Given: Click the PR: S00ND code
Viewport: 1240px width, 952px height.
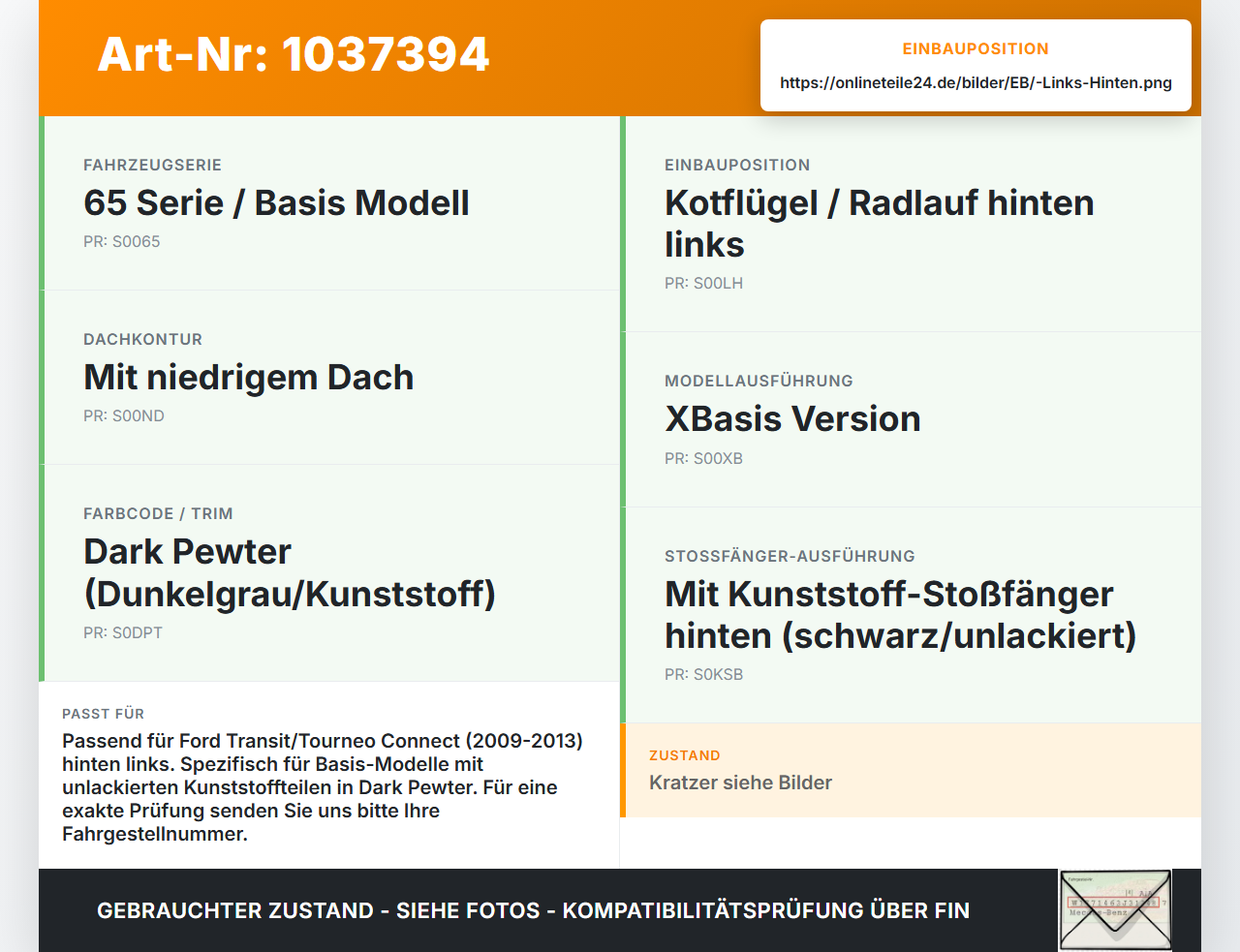Looking at the screenshot, I should pos(124,415).
